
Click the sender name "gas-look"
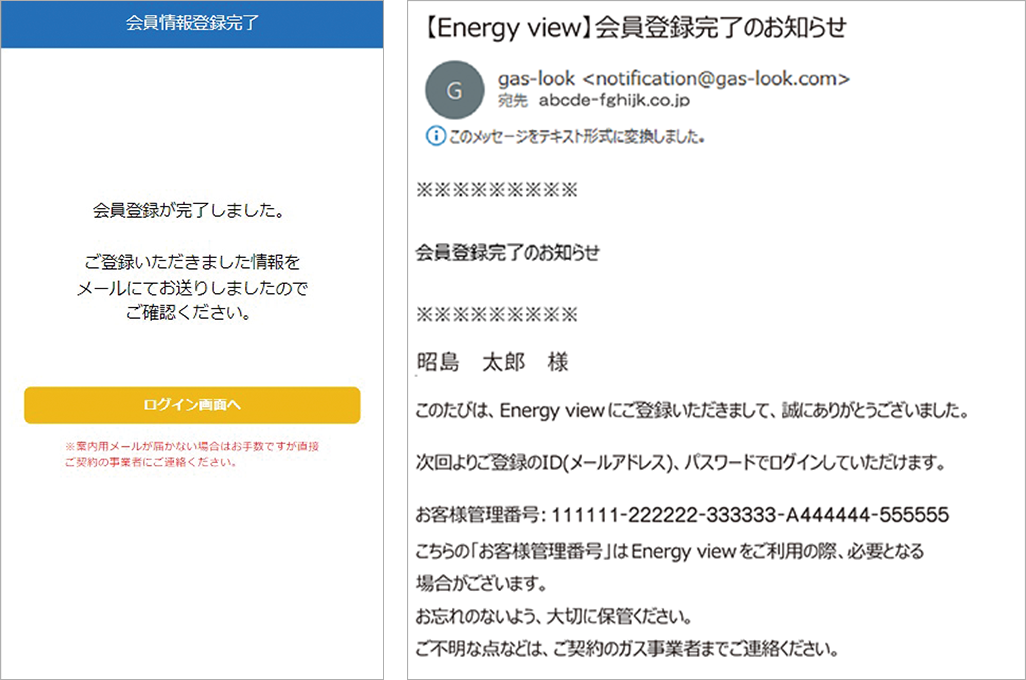[528, 77]
